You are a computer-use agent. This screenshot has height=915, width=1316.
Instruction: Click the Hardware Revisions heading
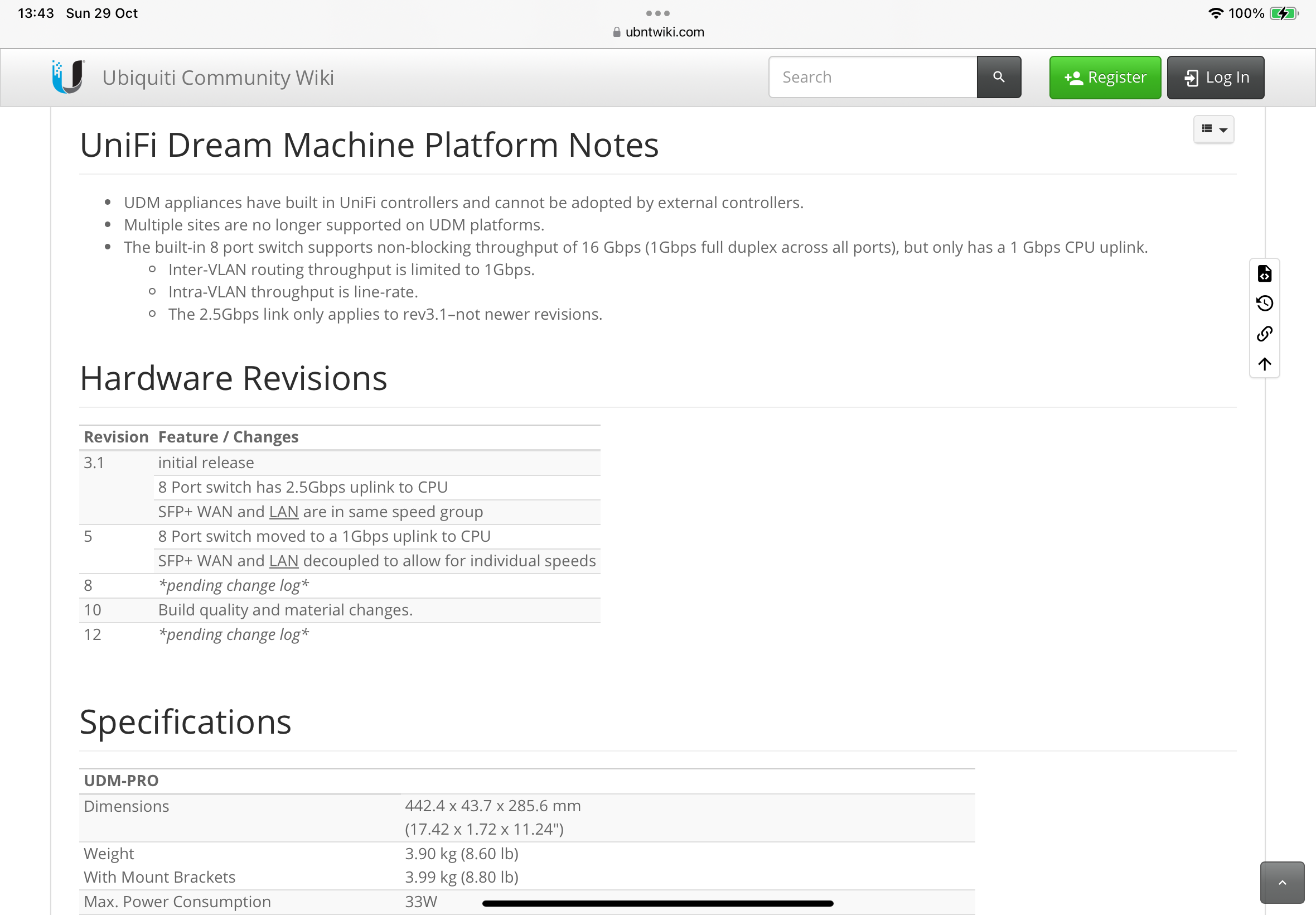(233, 378)
